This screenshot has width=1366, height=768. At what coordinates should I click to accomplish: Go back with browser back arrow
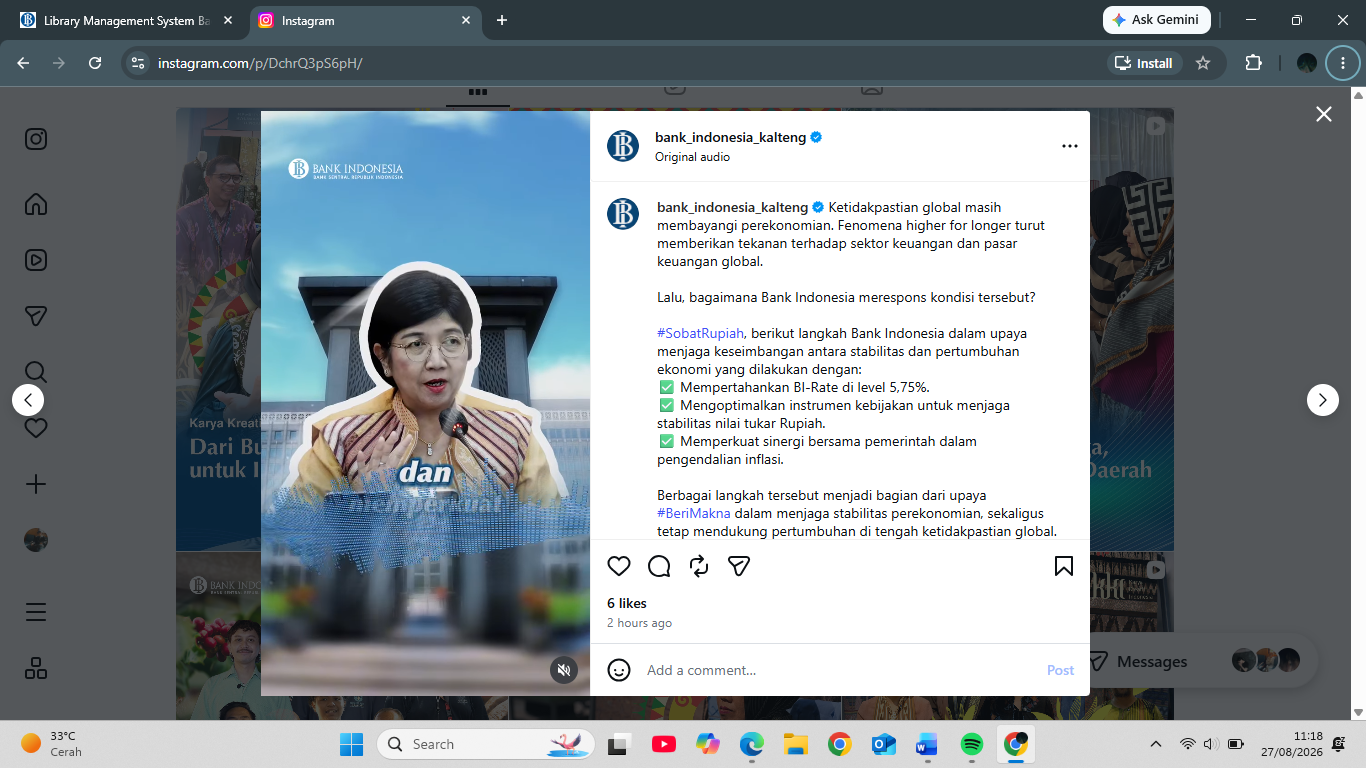tap(23, 63)
